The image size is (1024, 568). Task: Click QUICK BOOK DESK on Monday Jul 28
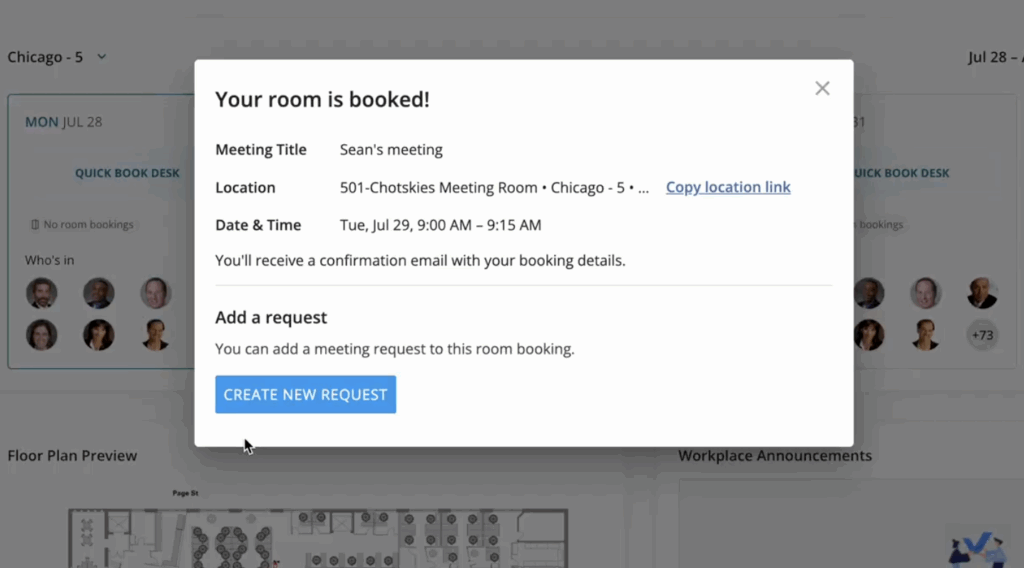[127, 173]
